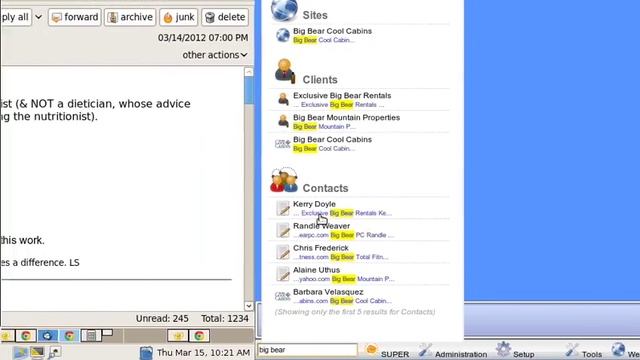Click the orange SUPER icon

coord(371,349)
